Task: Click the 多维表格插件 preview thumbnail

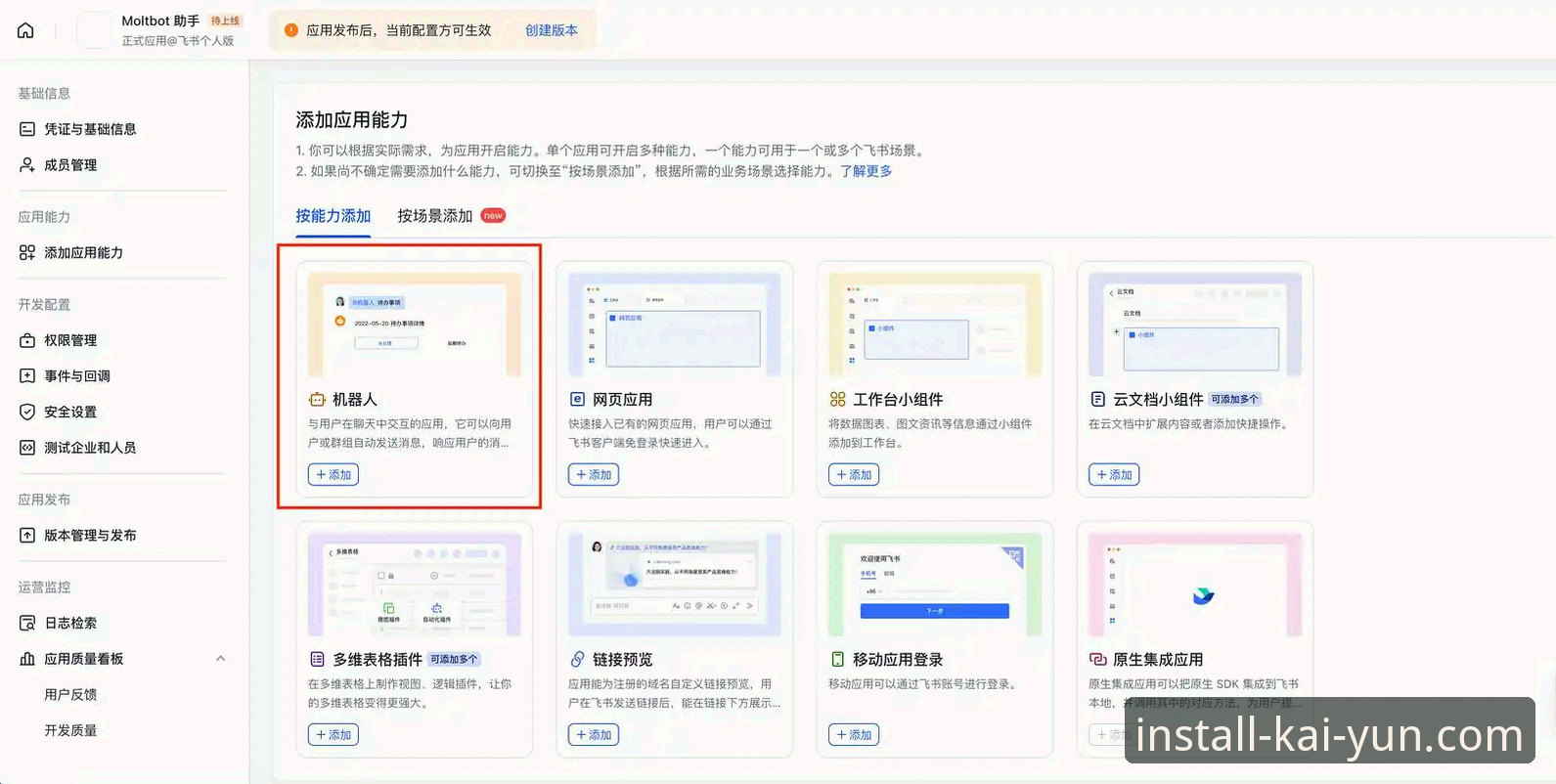Action: click(x=415, y=585)
